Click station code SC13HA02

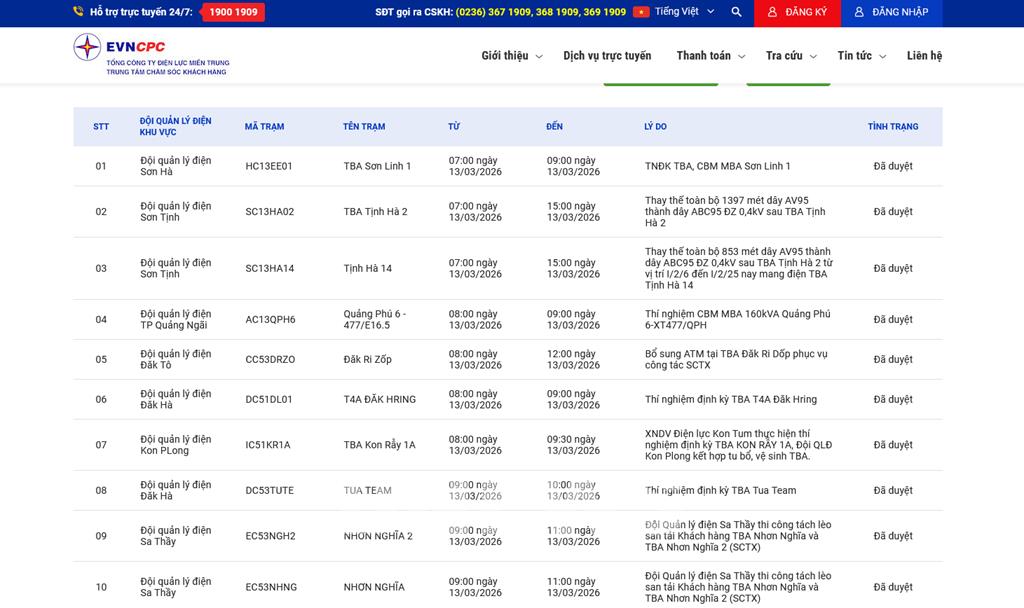pos(270,212)
